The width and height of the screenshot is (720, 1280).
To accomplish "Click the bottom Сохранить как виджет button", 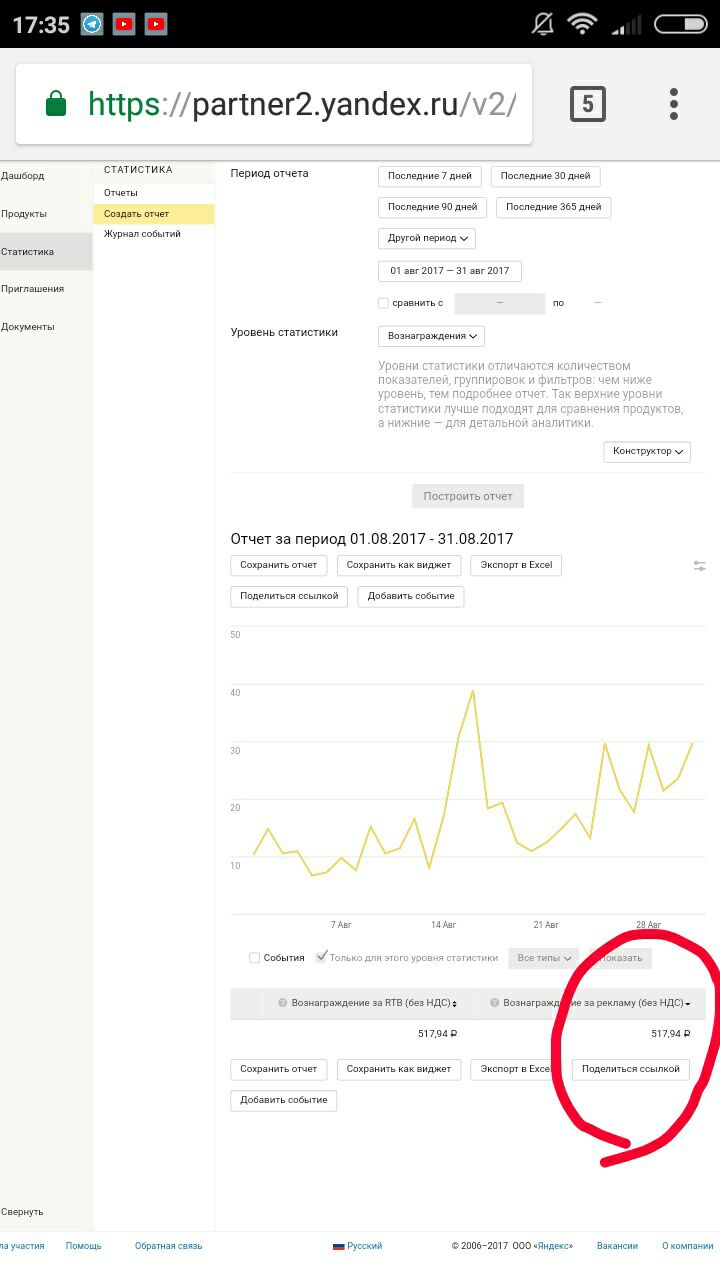I will pos(399,1069).
